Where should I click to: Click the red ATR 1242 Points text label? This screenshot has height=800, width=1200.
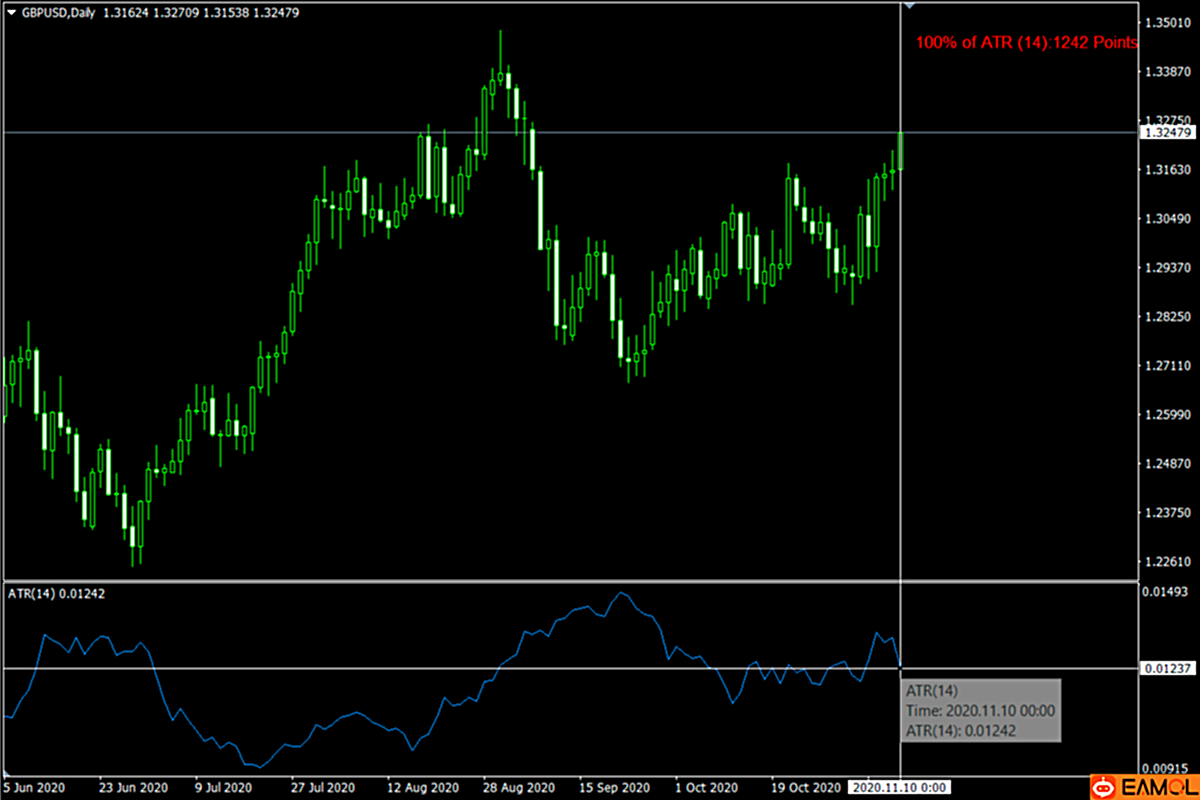click(x=1026, y=43)
